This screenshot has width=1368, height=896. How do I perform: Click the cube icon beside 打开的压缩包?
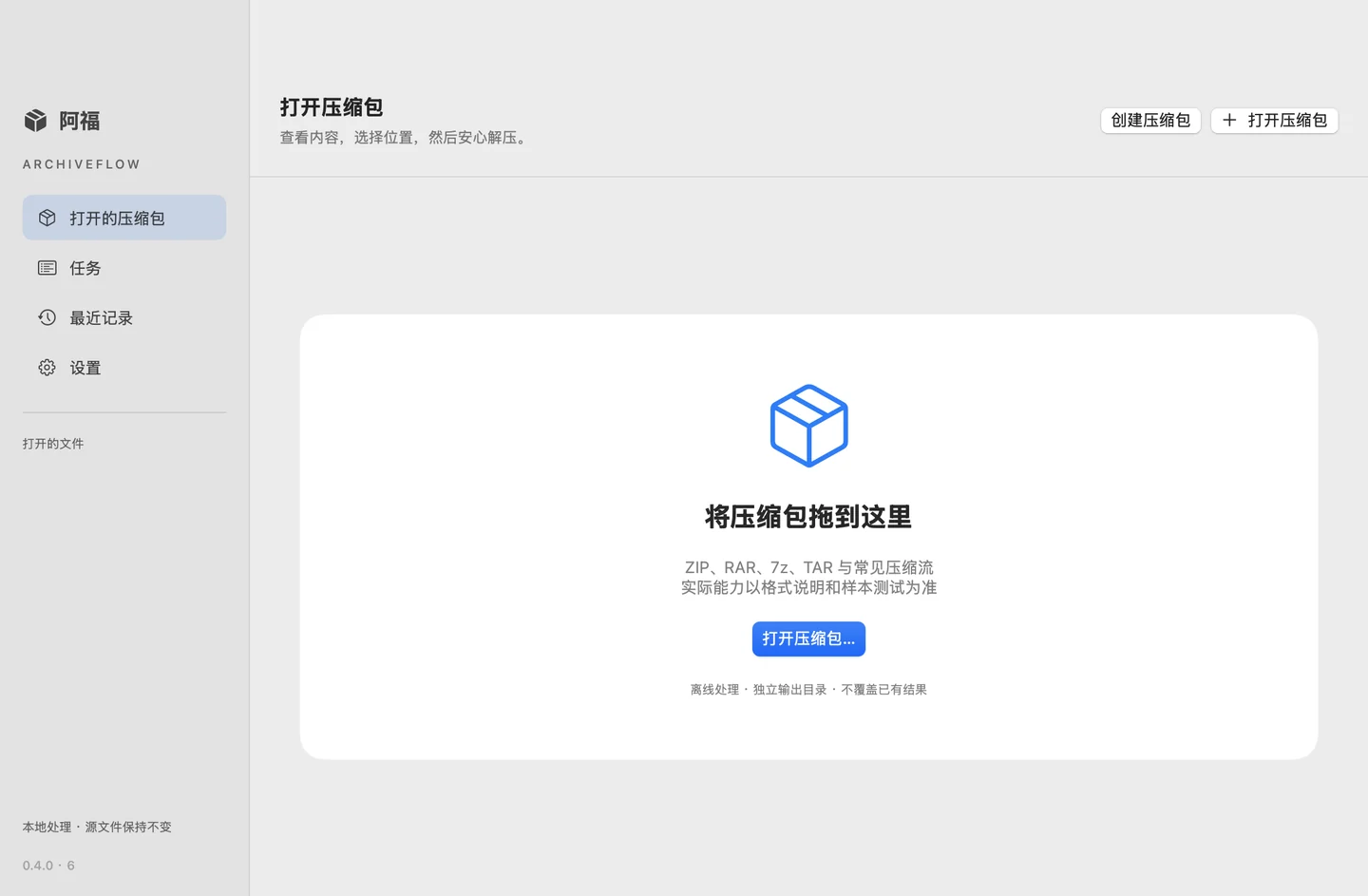tap(47, 218)
